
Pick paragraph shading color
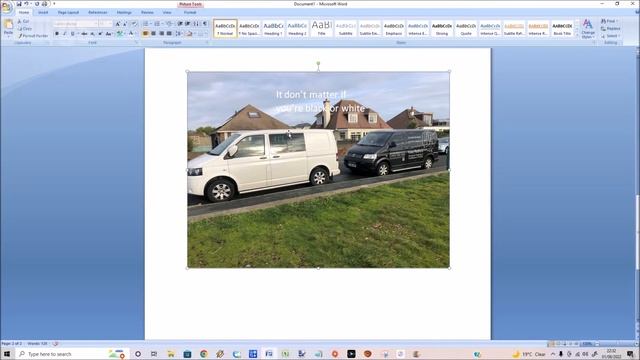[189, 34]
